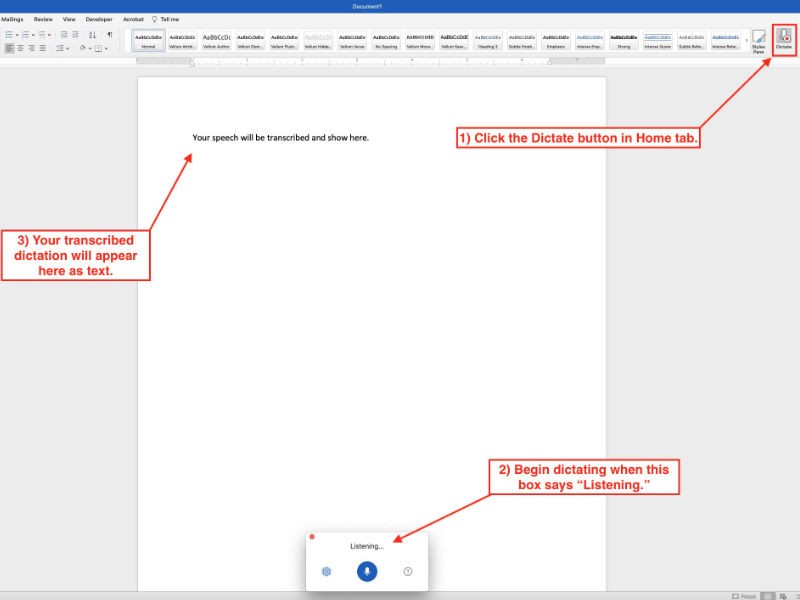This screenshot has height=600, width=800.
Task: Click the increase indent icon
Action: (x=75, y=34)
